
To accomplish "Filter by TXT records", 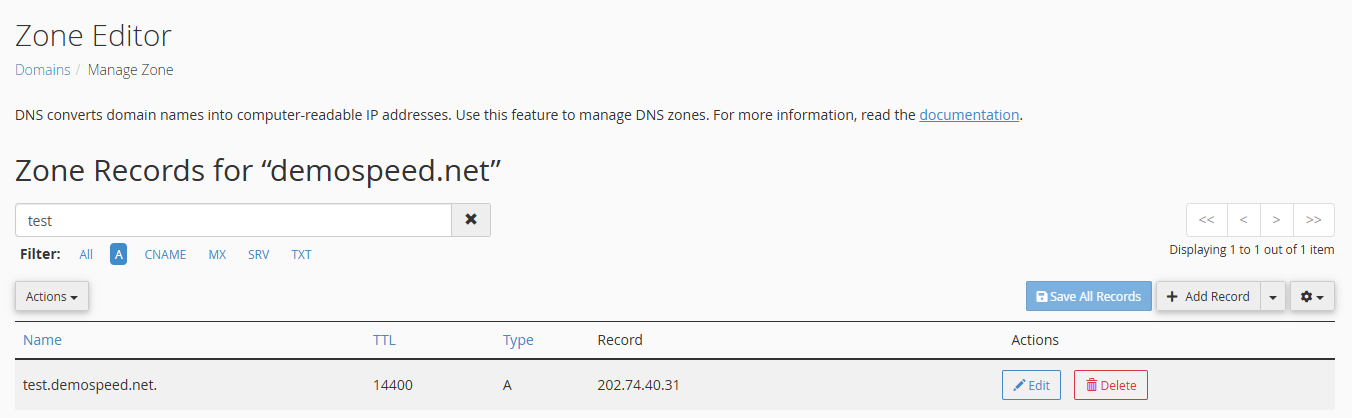I will 301,254.
